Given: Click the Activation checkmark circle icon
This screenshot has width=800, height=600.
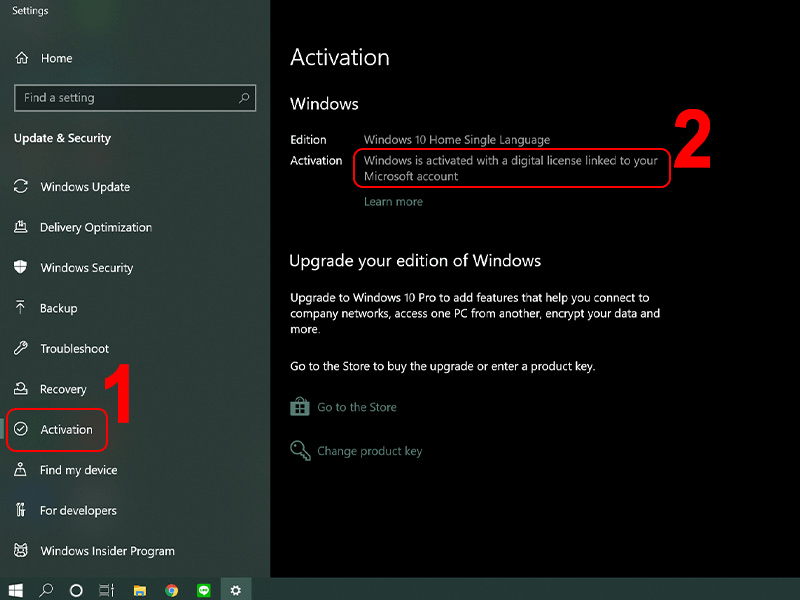Looking at the screenshot, I should pos(21,429).
